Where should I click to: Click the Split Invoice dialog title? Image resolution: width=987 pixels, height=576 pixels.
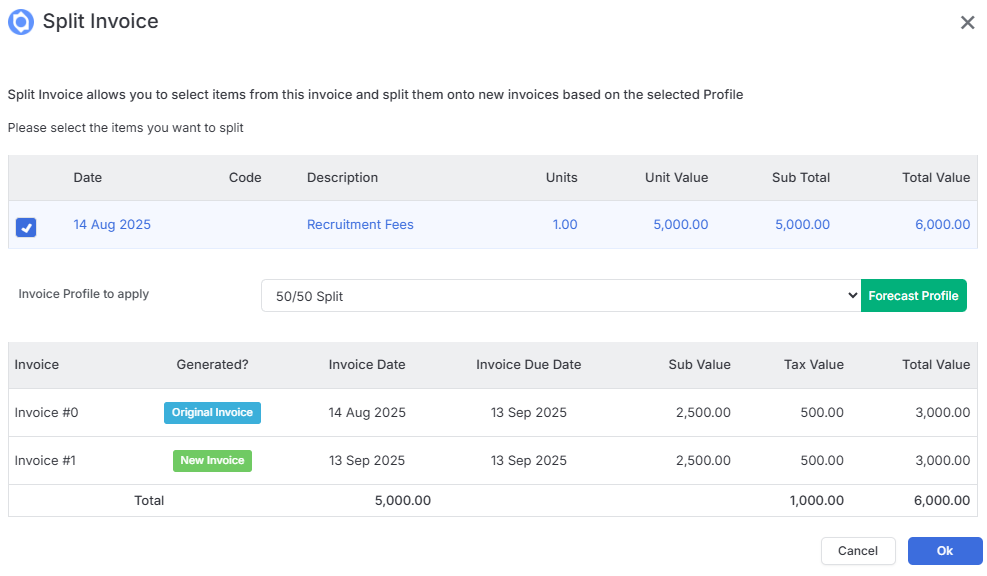101,21
